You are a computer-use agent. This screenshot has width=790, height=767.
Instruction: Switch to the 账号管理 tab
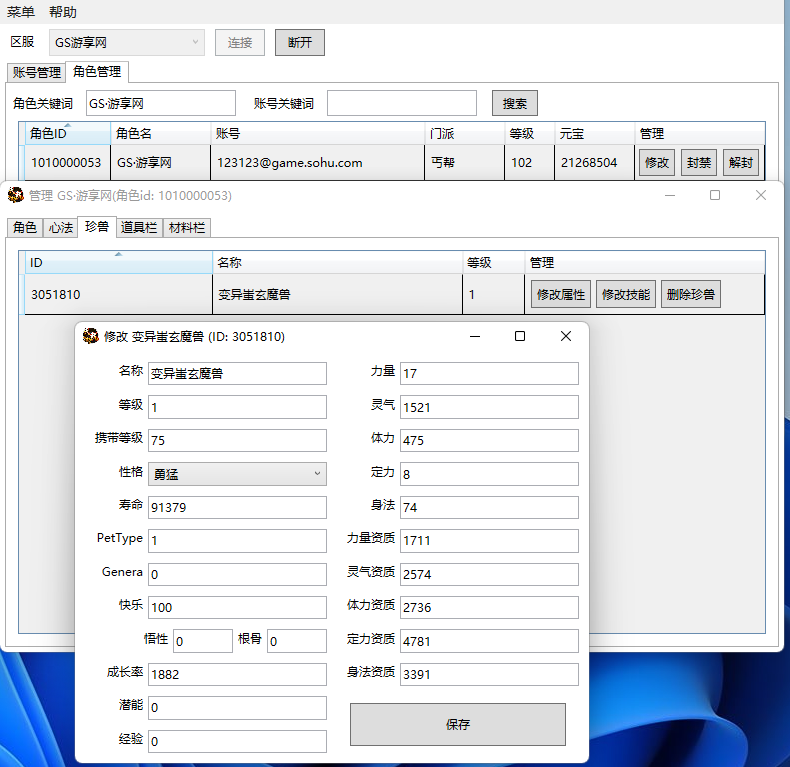[x=36, y=72]
